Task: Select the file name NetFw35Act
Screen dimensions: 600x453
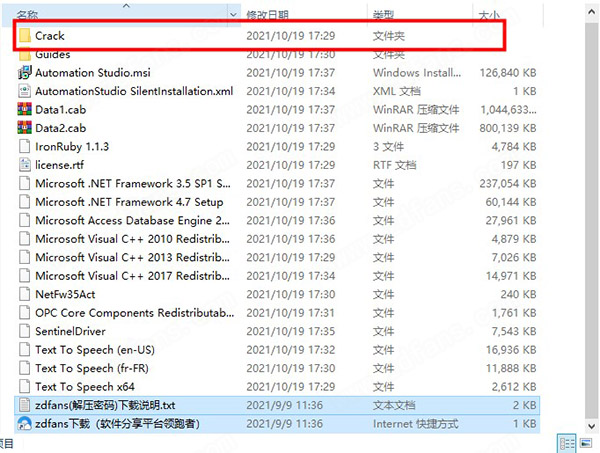Action: (x=65, y=294)
